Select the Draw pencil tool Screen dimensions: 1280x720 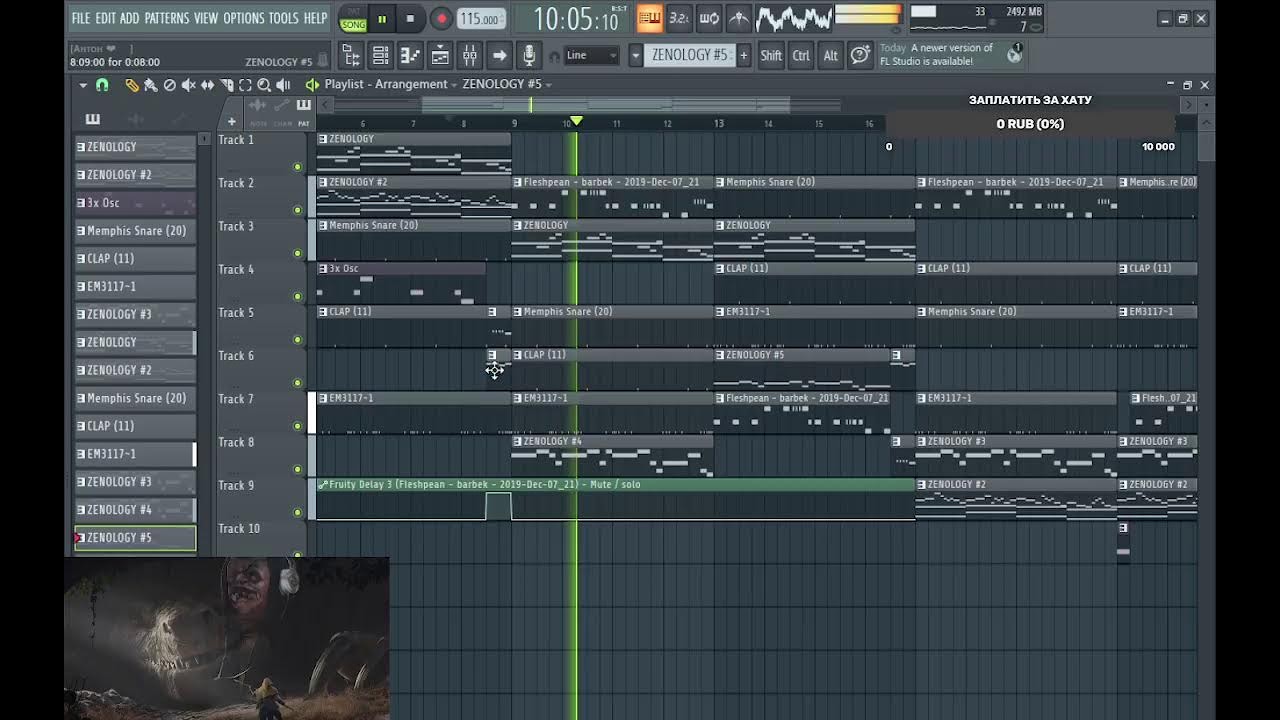(131, 85)
